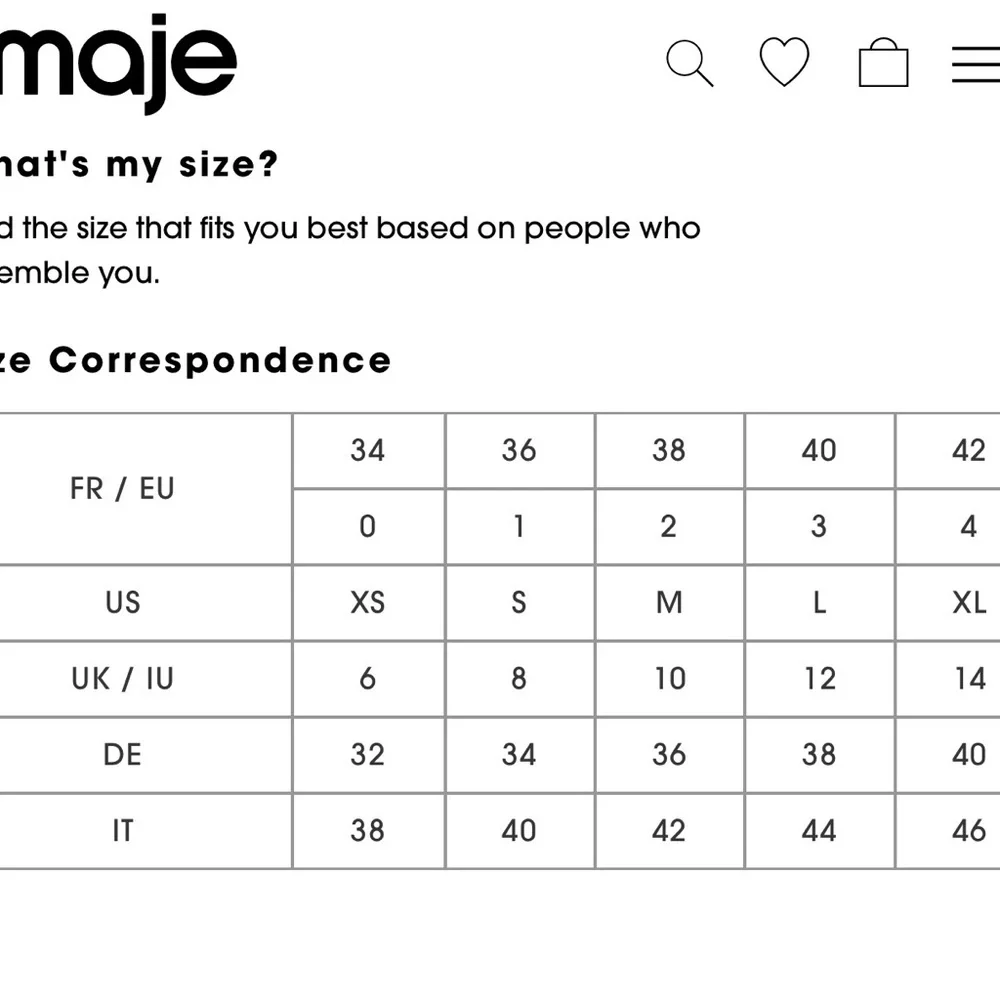Click UK / IU row label
The width and height of the screenshot is (1000, 1000).
(x=122, y=679)
